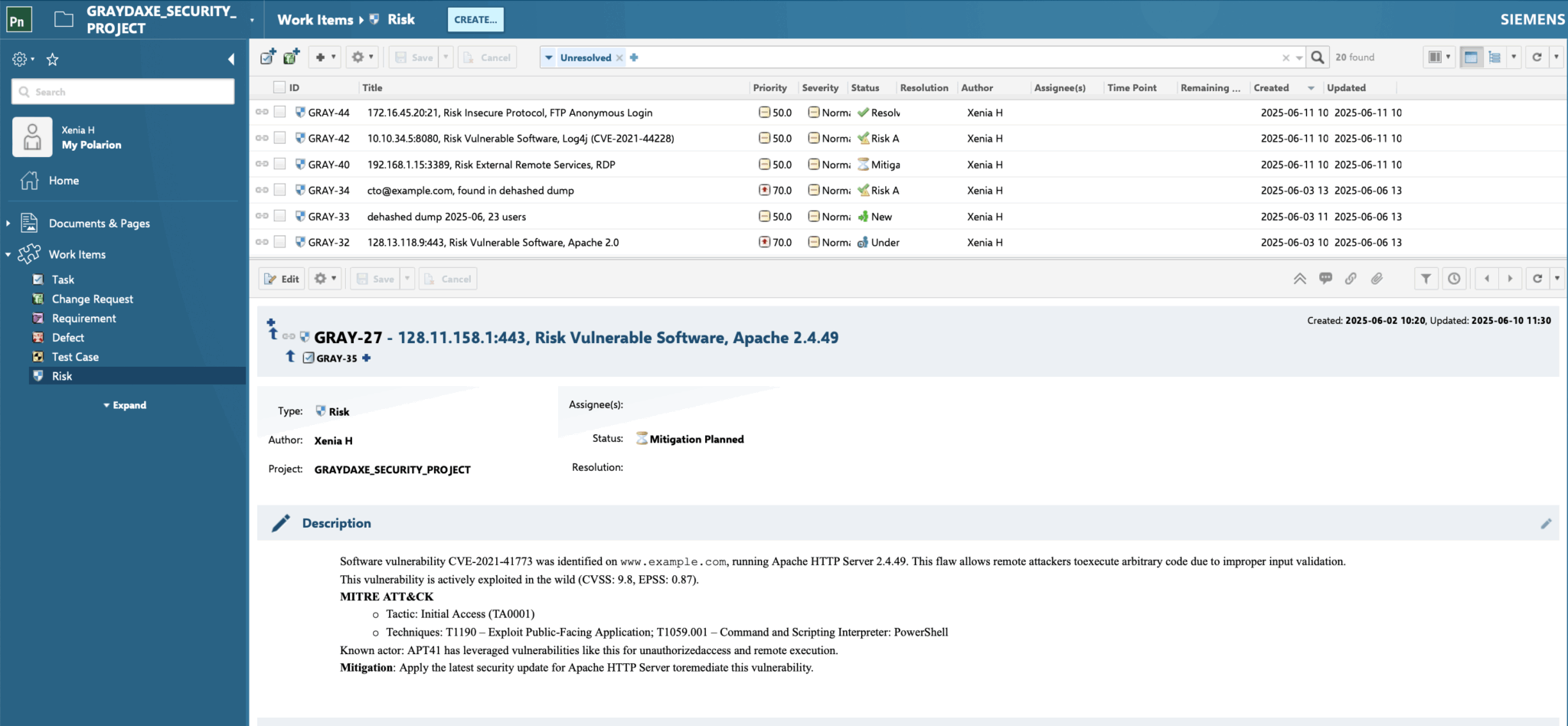Collapse detail pane with double chevron
This screenshot has width=1568, height=726.
pos(1300,279)
